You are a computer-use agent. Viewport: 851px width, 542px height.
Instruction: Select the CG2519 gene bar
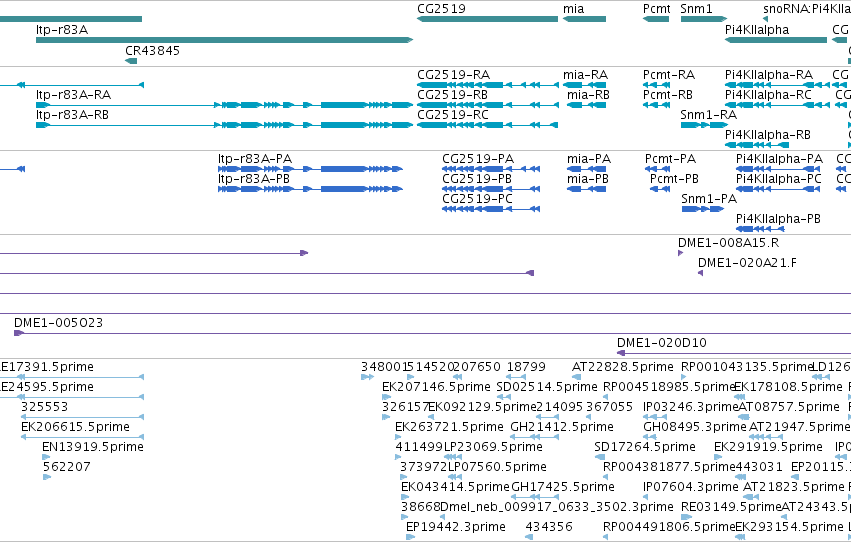click(x=487, y=19)
